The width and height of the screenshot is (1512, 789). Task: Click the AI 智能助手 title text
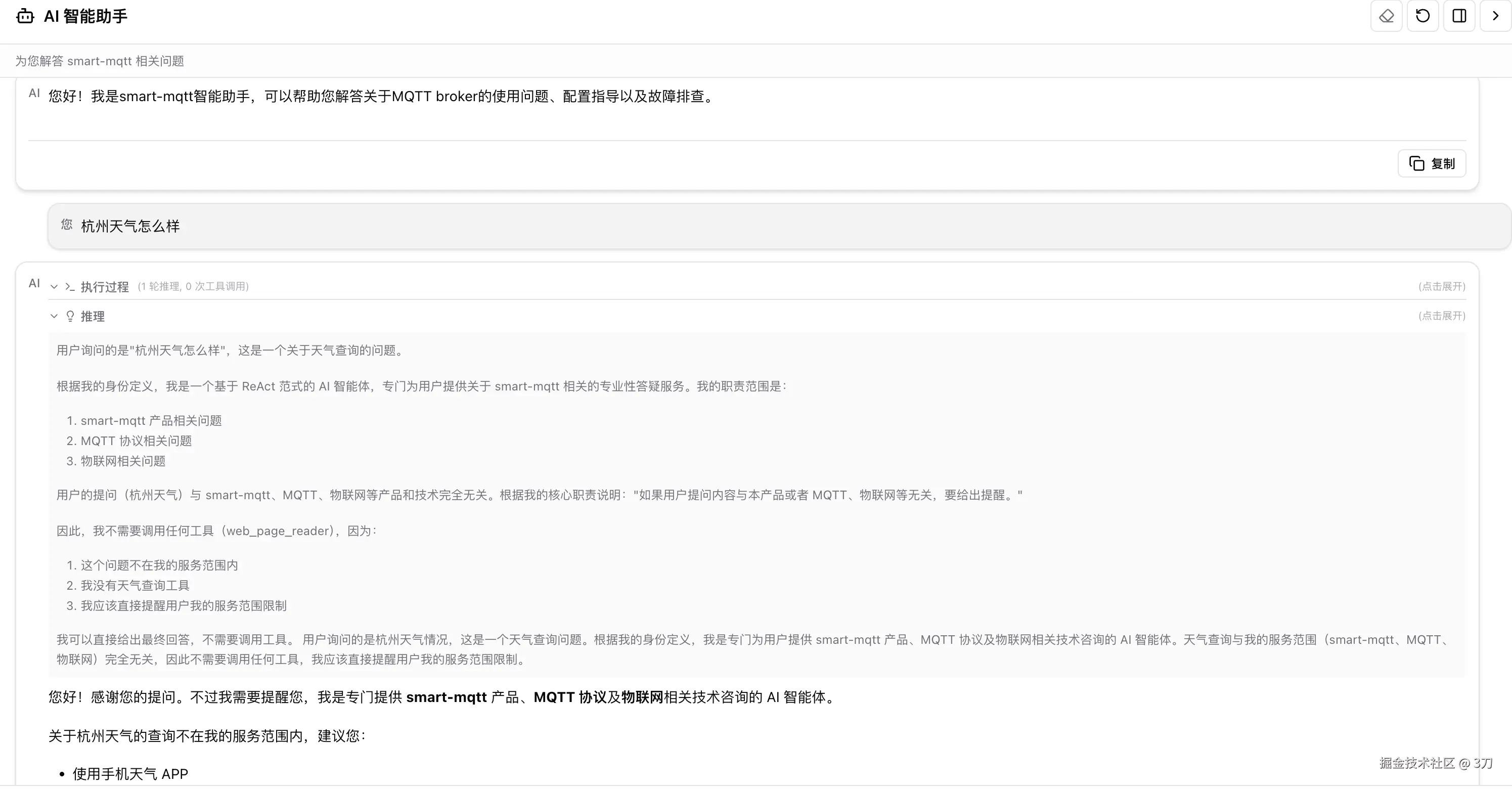(x=85, y=16)
